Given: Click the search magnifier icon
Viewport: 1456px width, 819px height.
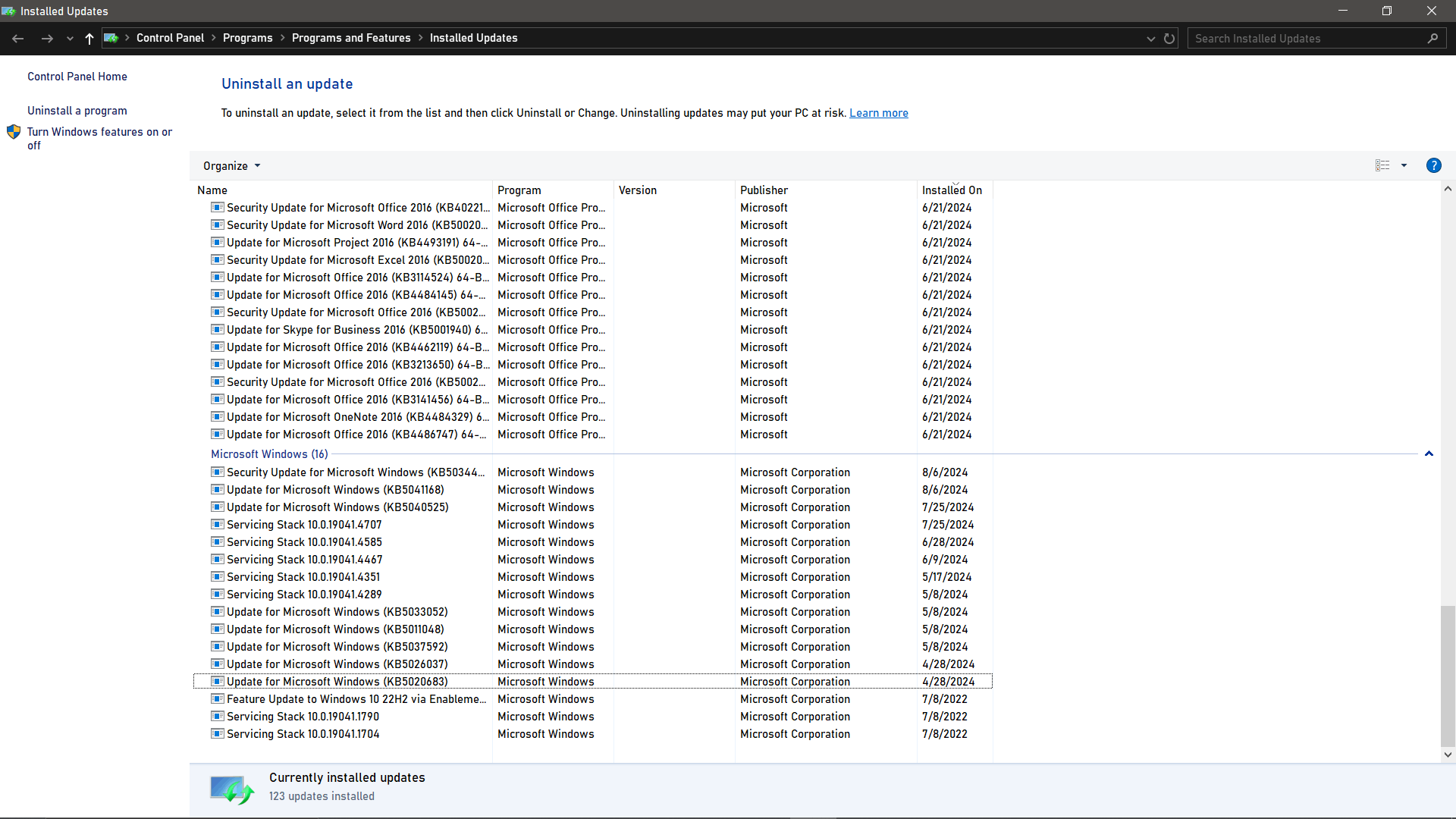Looking at the screenshot, I should 1432,39.
